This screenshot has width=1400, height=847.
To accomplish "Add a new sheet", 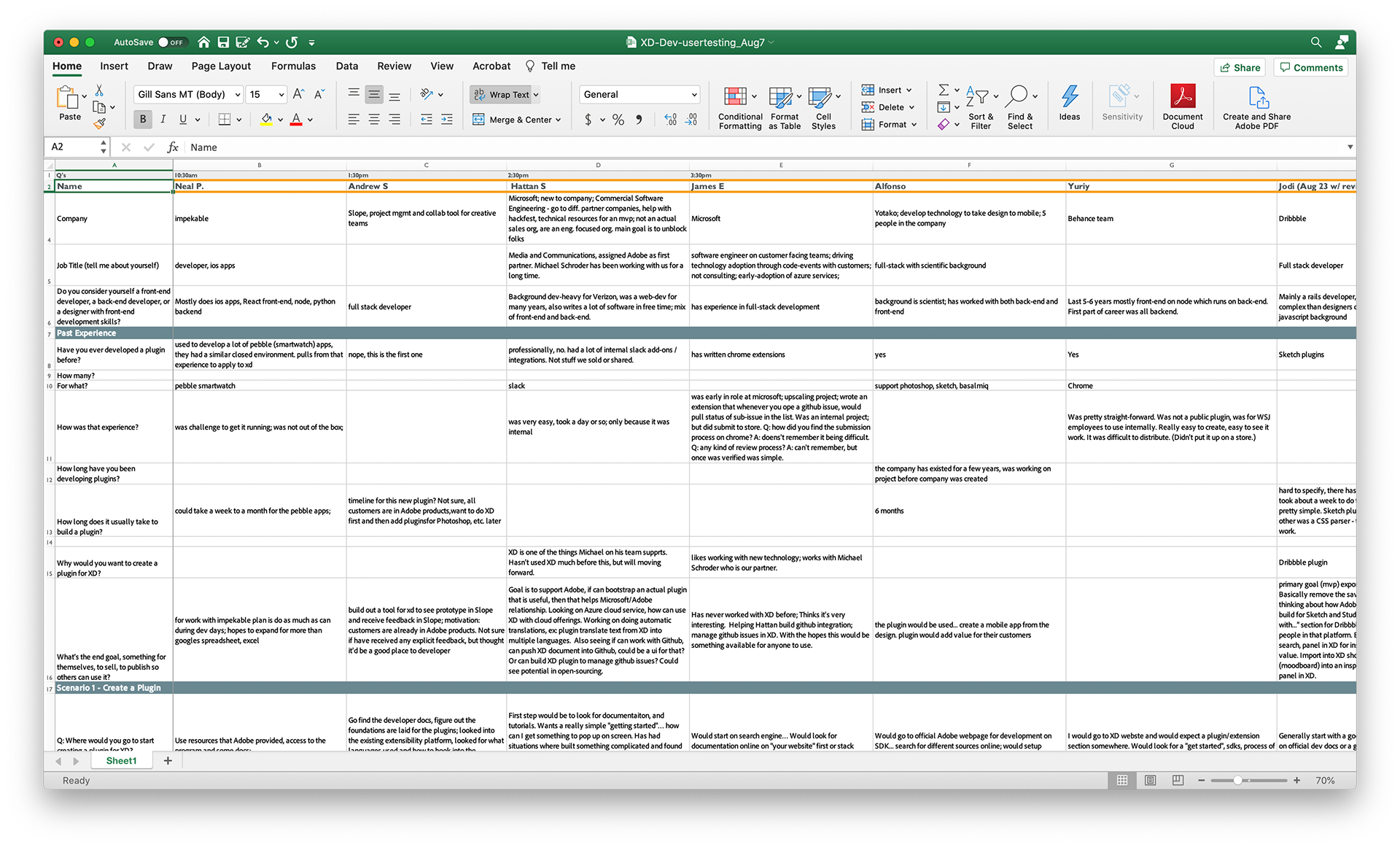I will 168,760.
